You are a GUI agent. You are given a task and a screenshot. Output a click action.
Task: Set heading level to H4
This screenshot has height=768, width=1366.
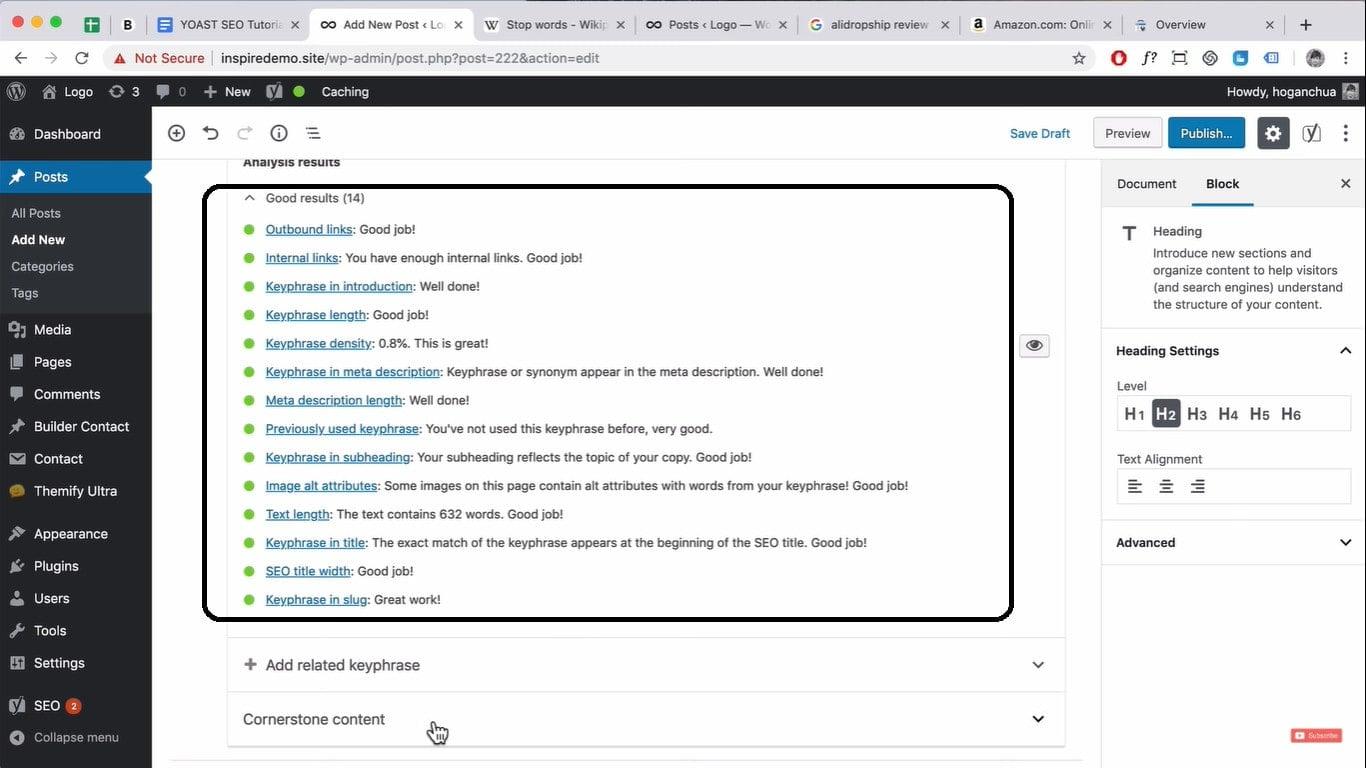[1228, 413]
